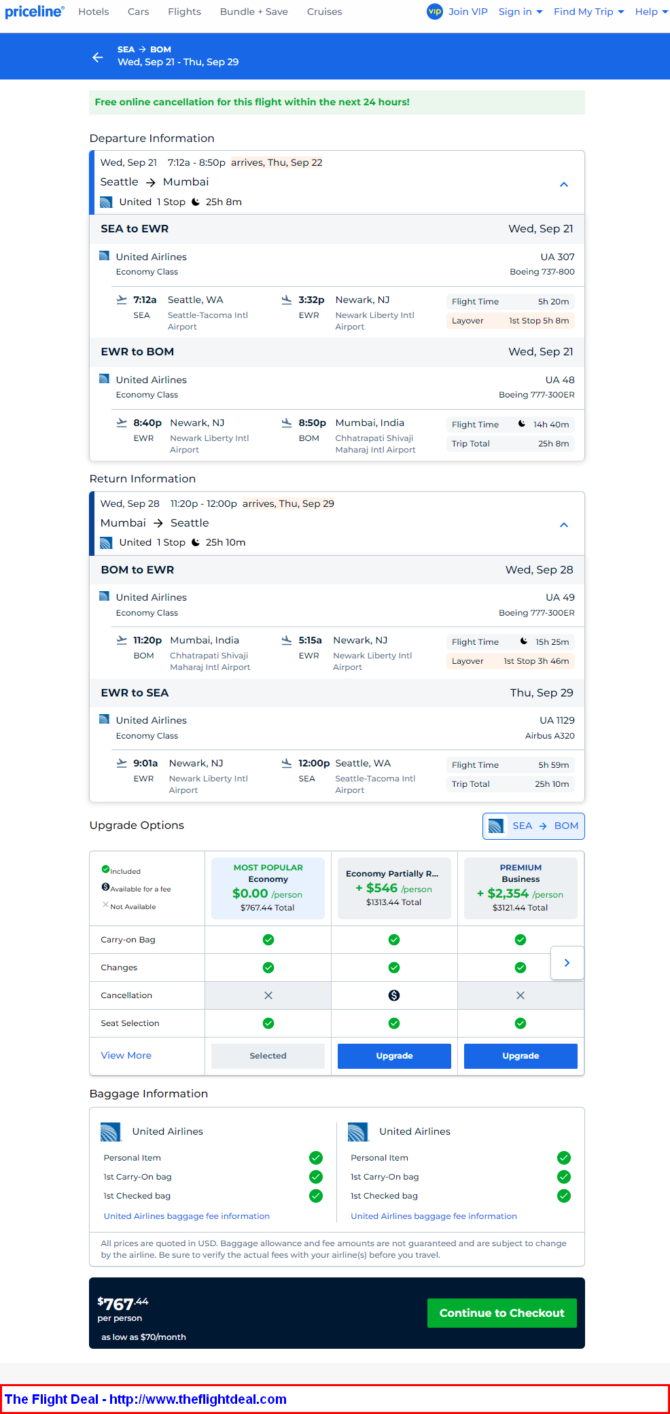Click United Airlines logo for flight UA 49
This screenshot has width=670, height=1414.
(x=104, y=596)
